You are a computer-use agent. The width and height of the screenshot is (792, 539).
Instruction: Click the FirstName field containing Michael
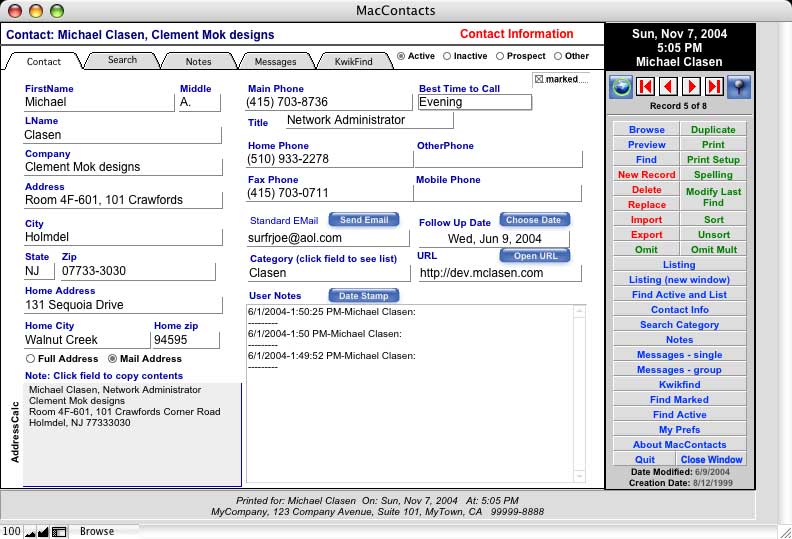[98, 103]
